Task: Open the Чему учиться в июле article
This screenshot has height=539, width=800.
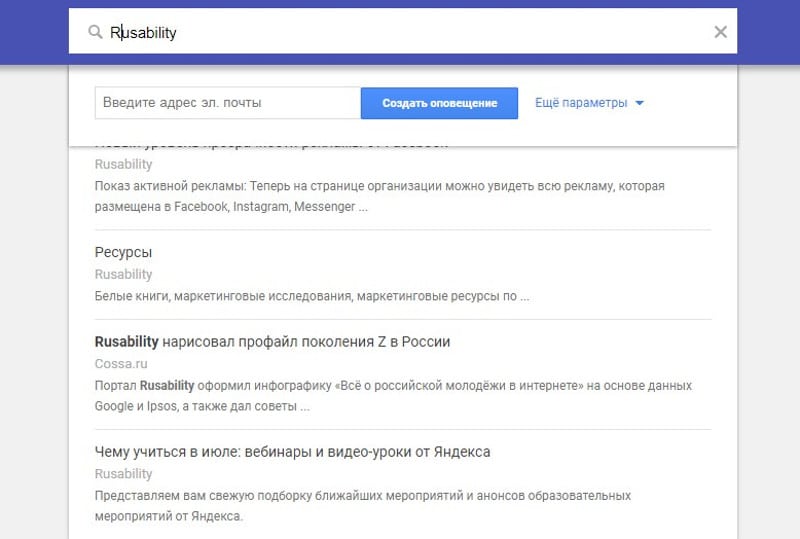Action: (x=292, y=452)
